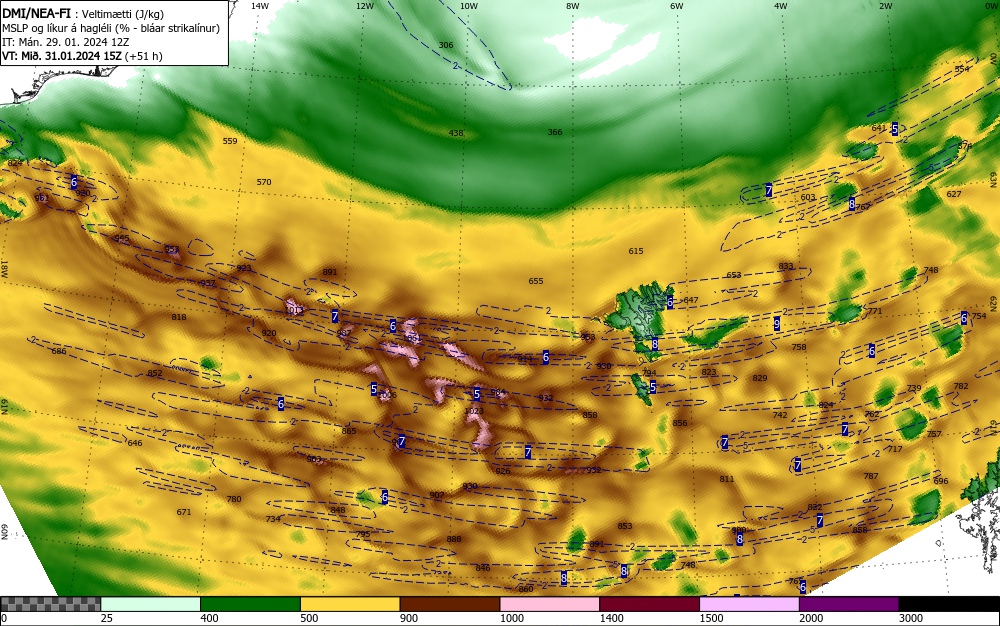Click the CAPE value '771'

[x=874, y=312]
